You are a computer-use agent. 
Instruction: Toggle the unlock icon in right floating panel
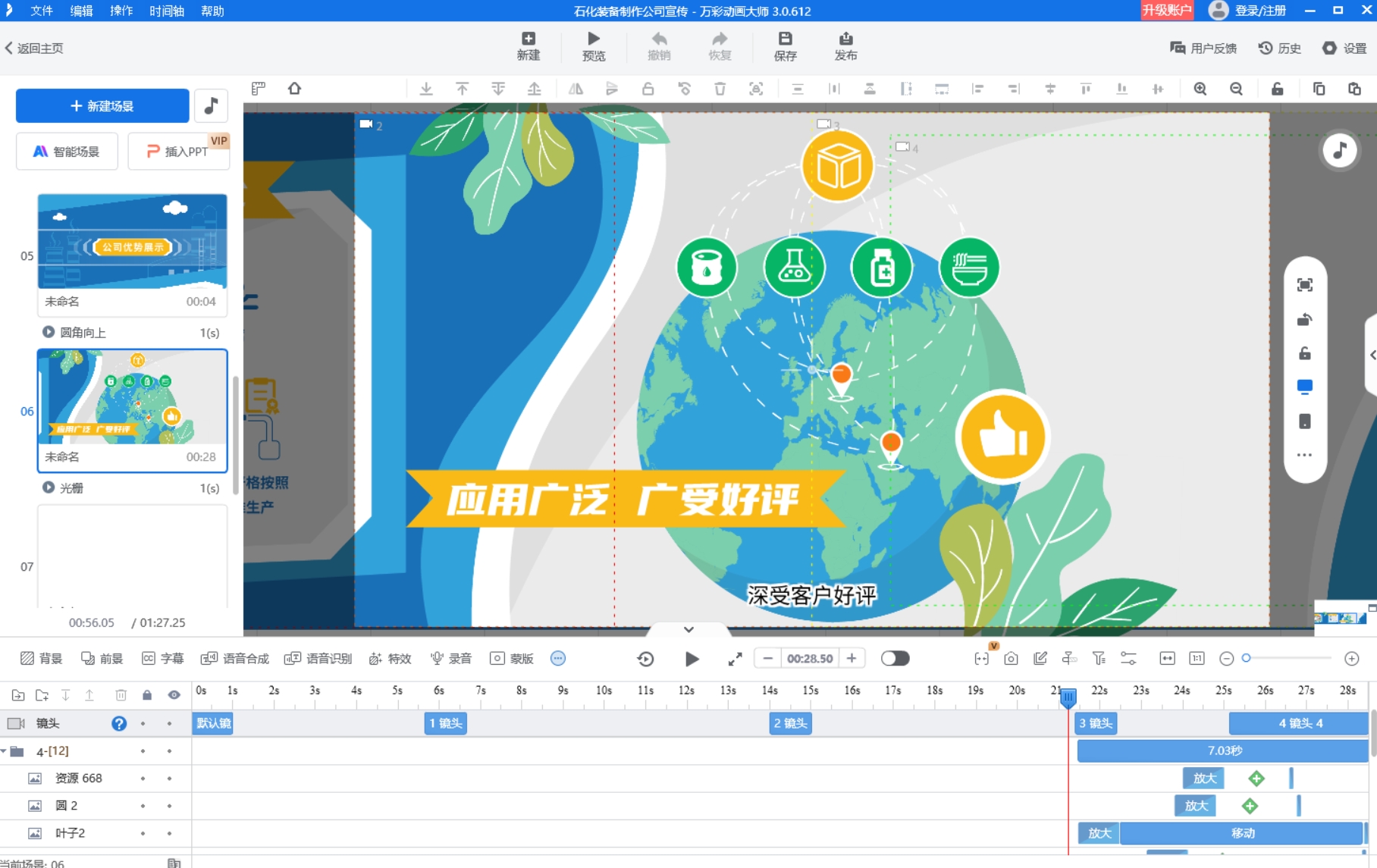(x=1305, y=353)
